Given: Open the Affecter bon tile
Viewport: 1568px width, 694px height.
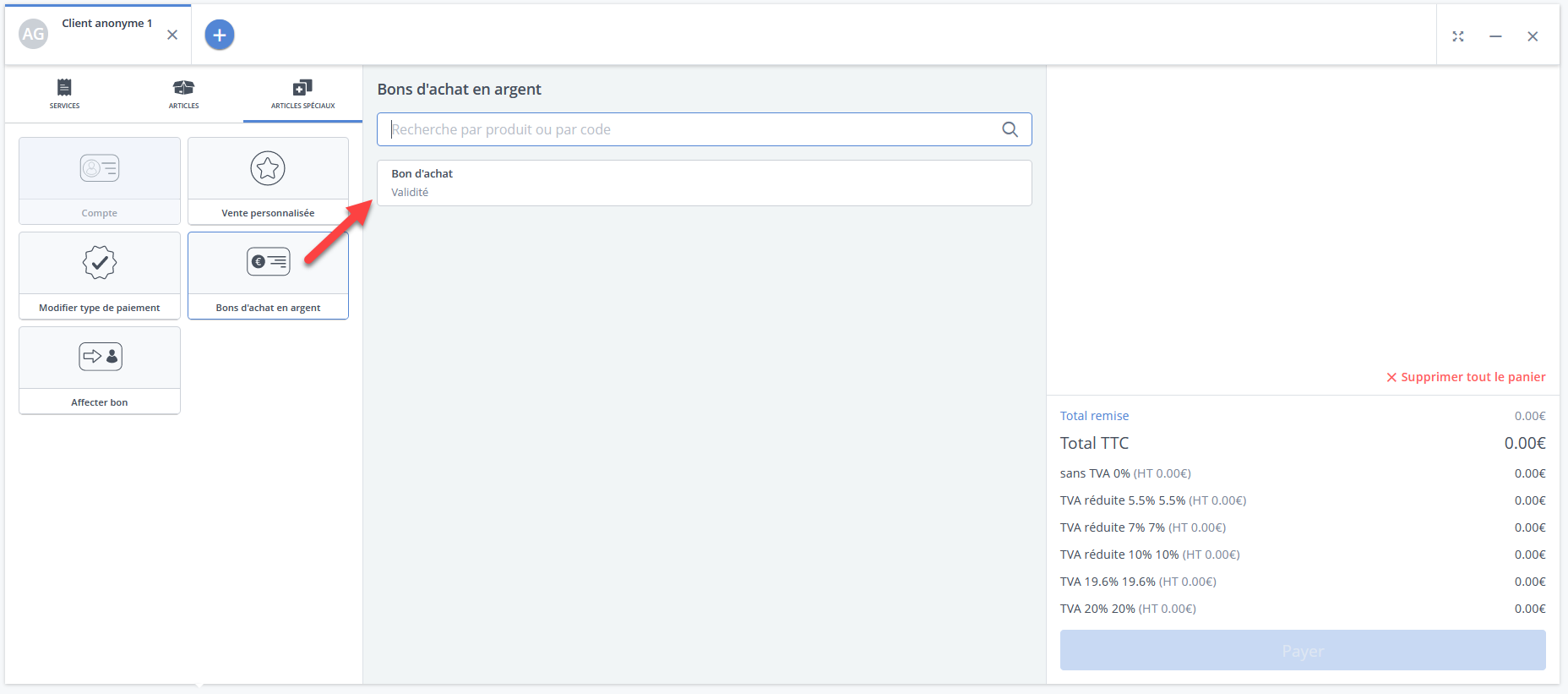Looking at the screenshot, I should coord(100,370).
